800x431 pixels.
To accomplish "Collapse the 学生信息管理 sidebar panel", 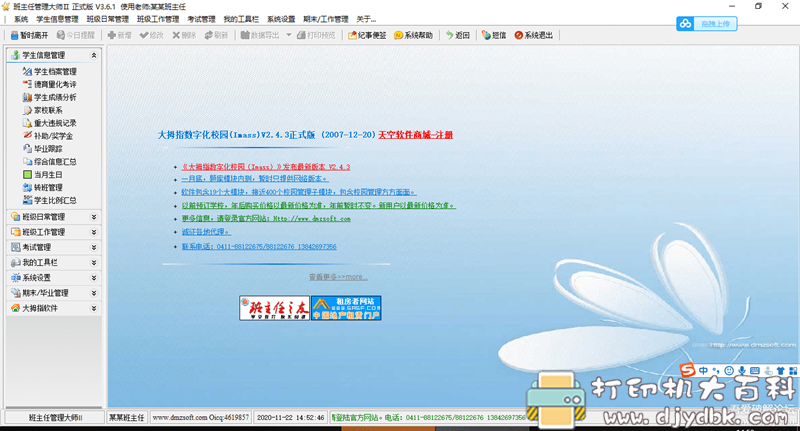I will 94,55.
